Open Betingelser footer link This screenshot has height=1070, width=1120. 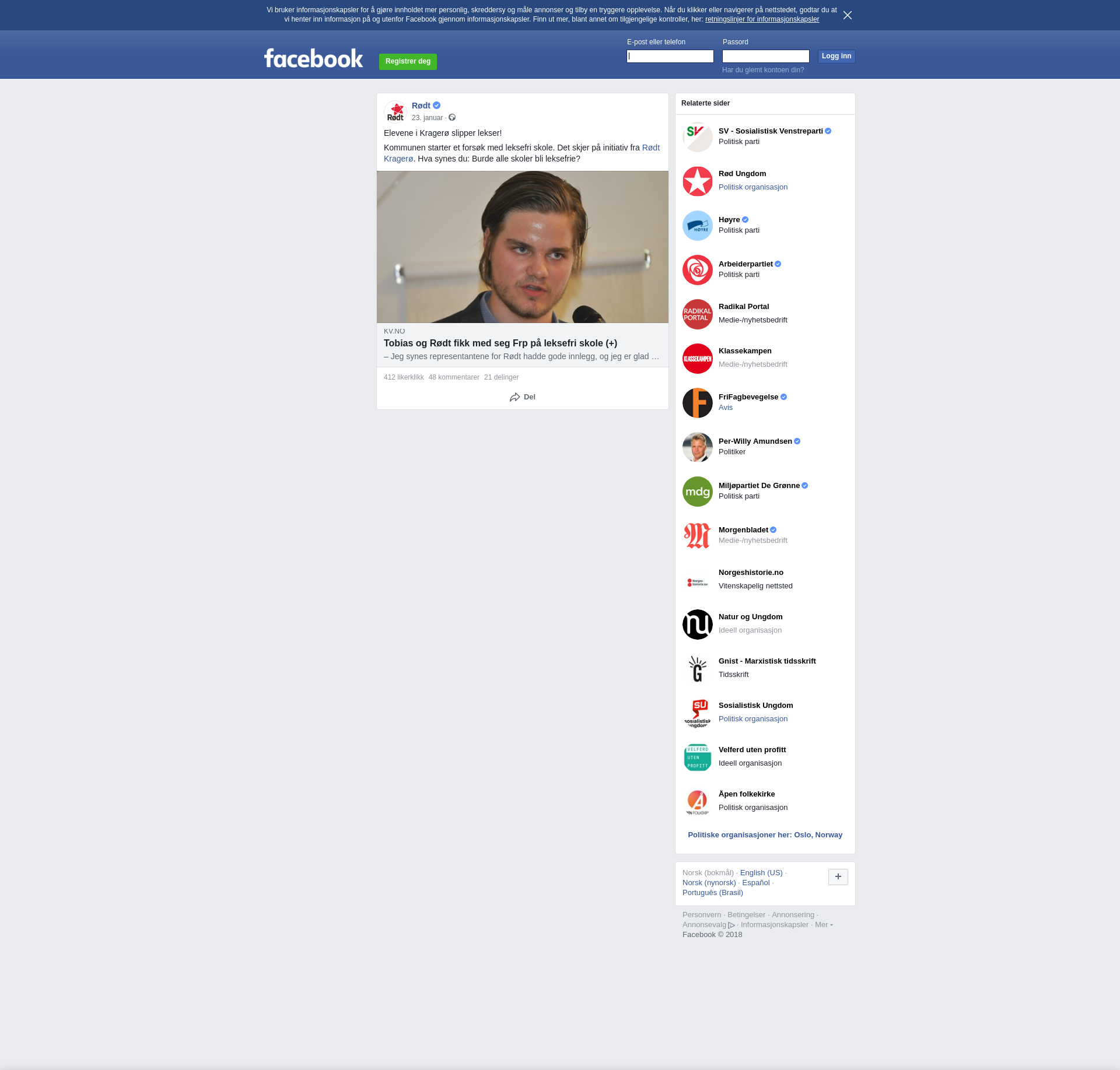[x=746, y=915]
